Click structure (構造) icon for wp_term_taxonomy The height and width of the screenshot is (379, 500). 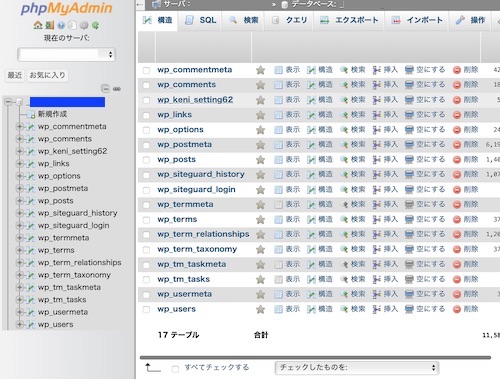[311, 250]
